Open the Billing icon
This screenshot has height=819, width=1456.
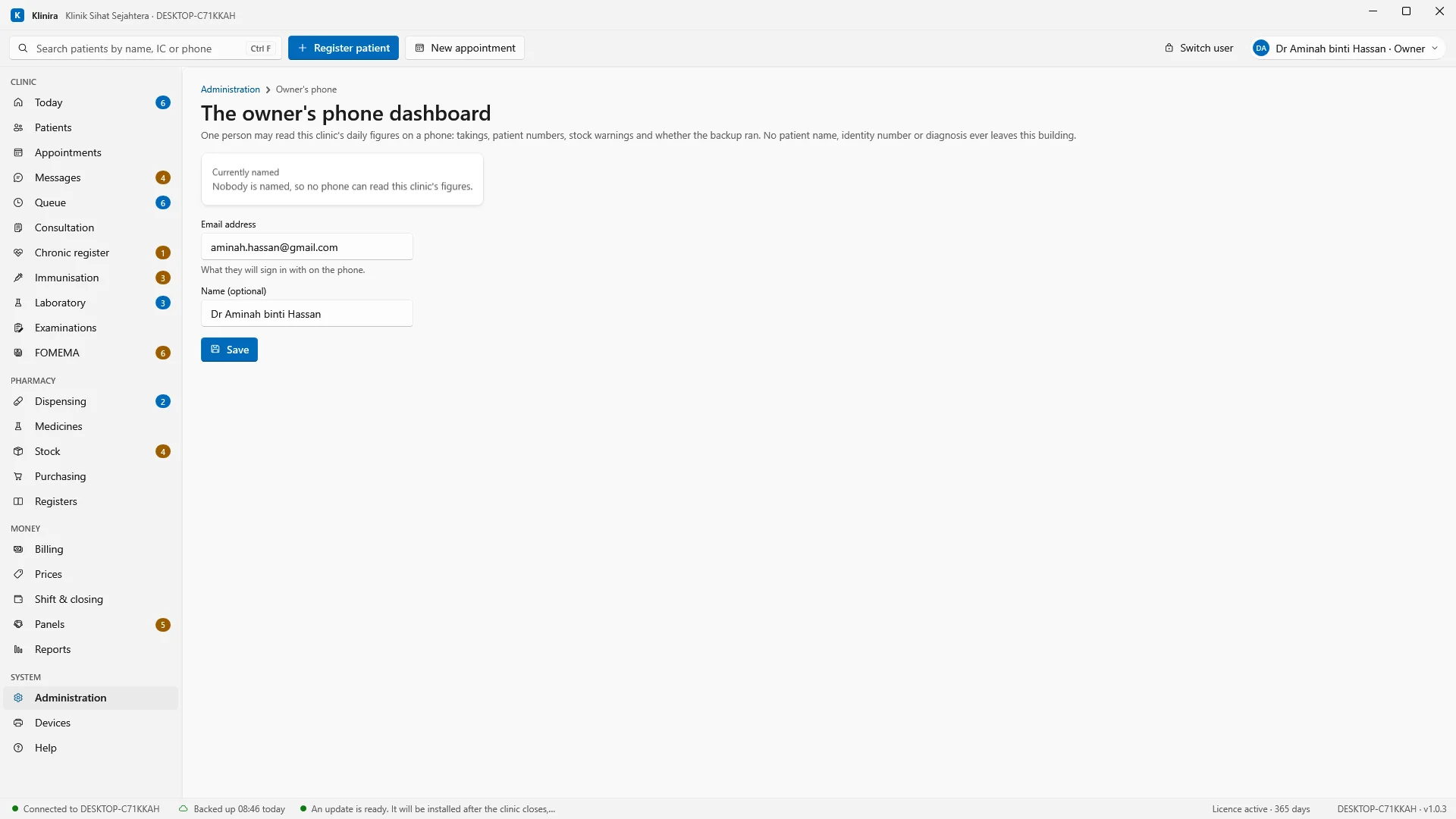(18, 549)
